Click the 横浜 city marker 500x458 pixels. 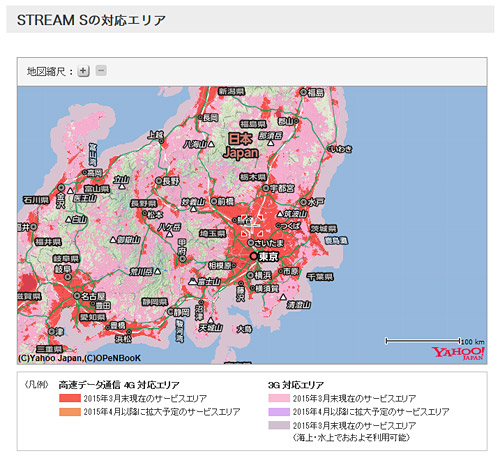(x=251, y=275)
